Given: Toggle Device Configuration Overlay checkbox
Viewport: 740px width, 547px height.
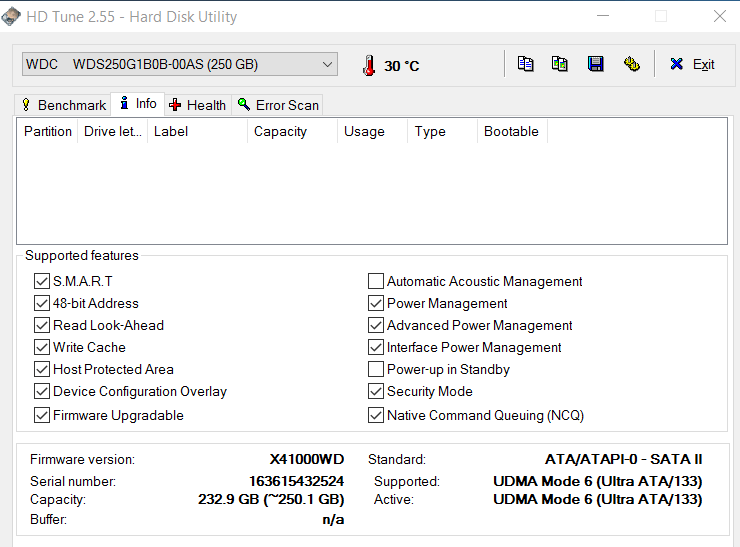Looking at the screenshot, I should [x=42, y=391].
